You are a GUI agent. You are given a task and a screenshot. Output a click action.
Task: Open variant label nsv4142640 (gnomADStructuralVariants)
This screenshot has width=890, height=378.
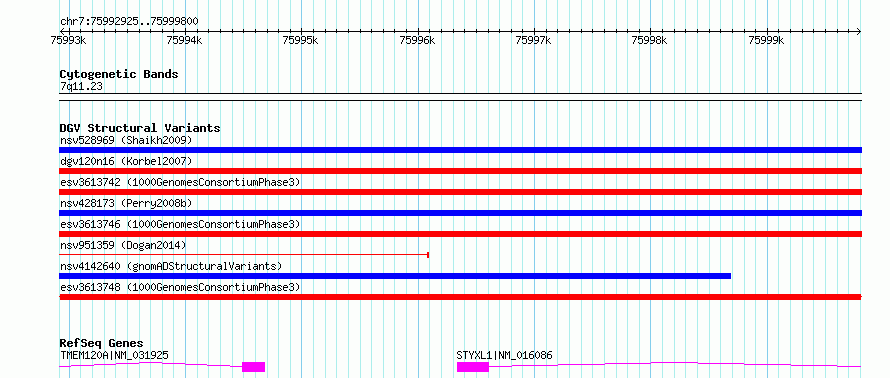pyautogui.click(x=171, y=266)
